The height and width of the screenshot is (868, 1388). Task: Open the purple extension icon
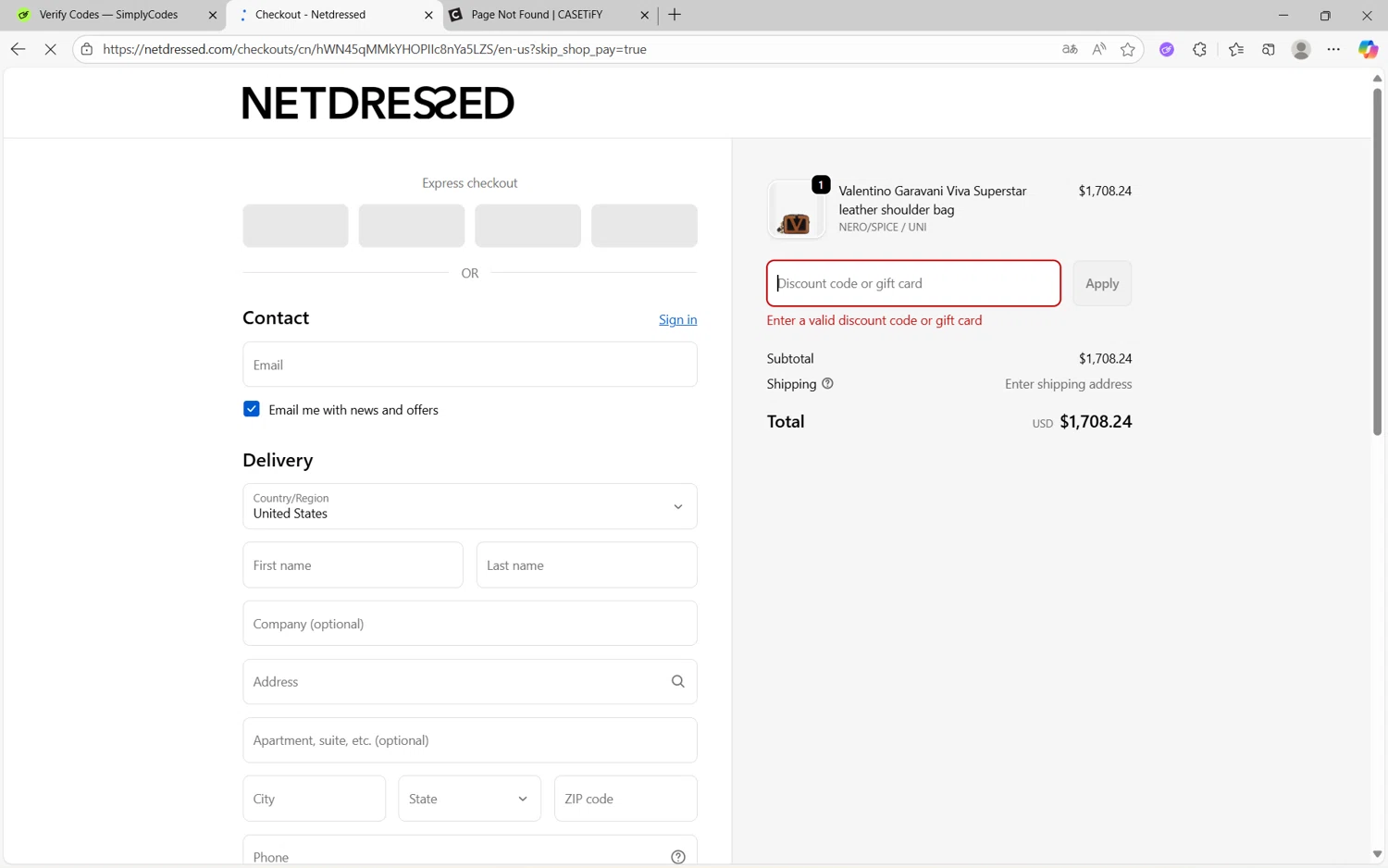point(1167,49)
